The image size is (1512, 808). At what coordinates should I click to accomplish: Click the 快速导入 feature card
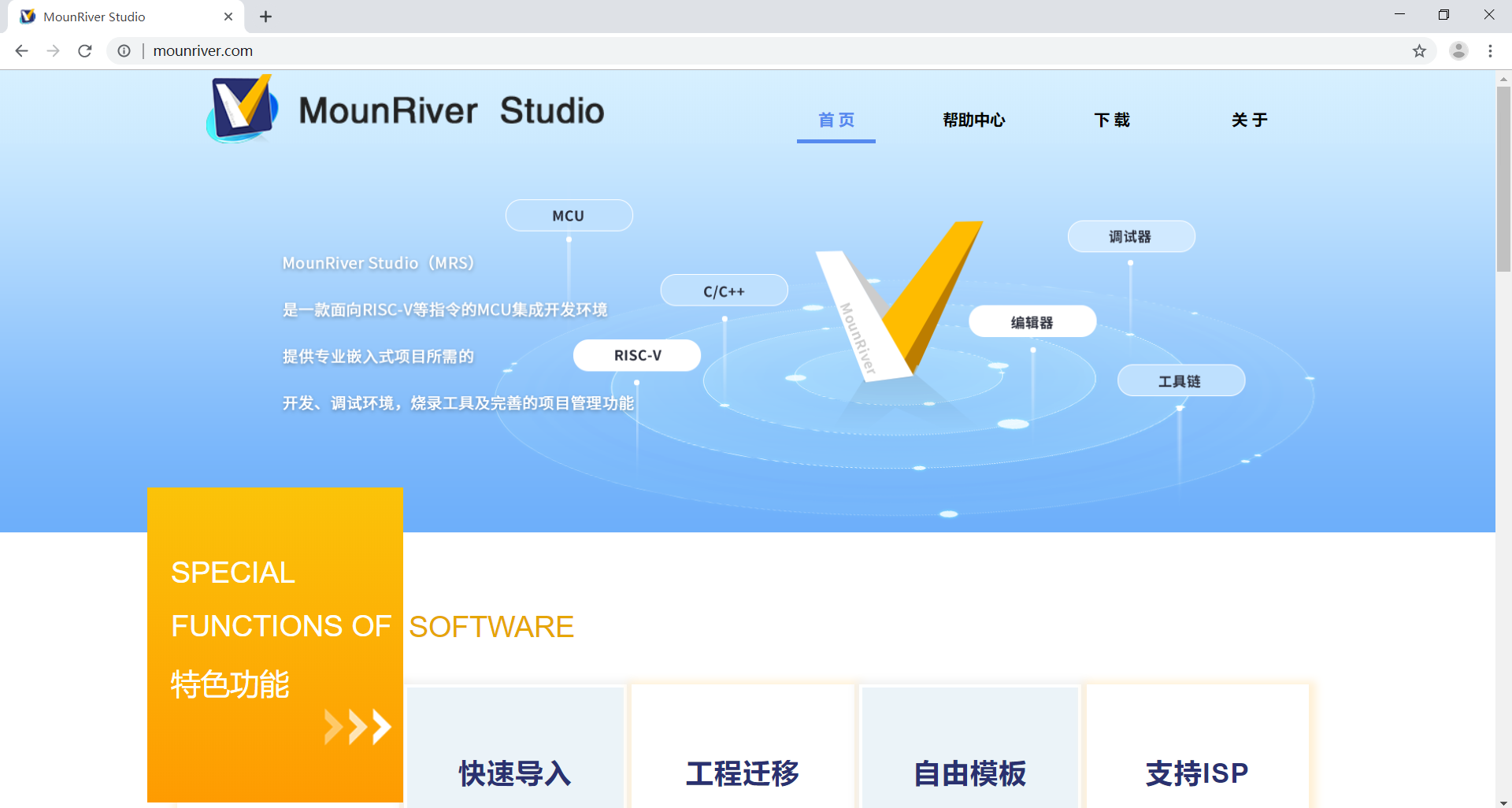tap(515, 773)
